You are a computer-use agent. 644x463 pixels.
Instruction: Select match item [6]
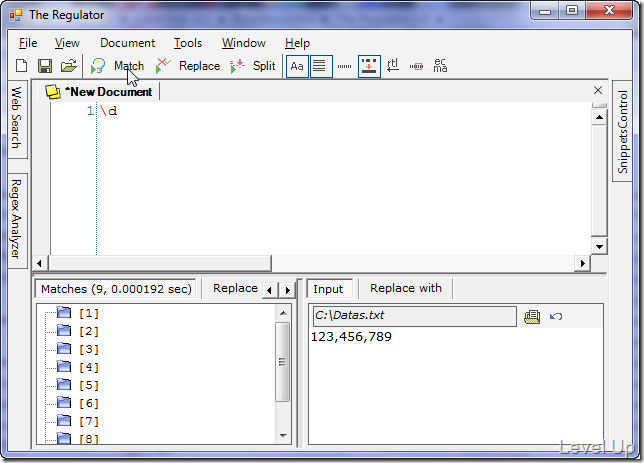(x=89, y=403)
